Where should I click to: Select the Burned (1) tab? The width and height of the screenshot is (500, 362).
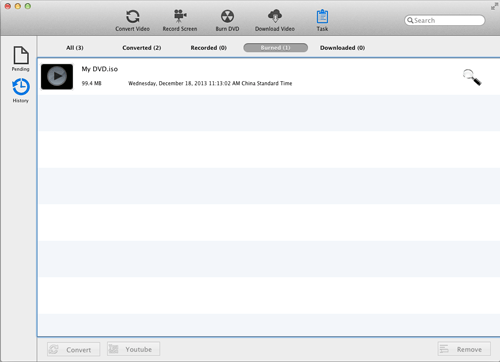coord(275,48)
